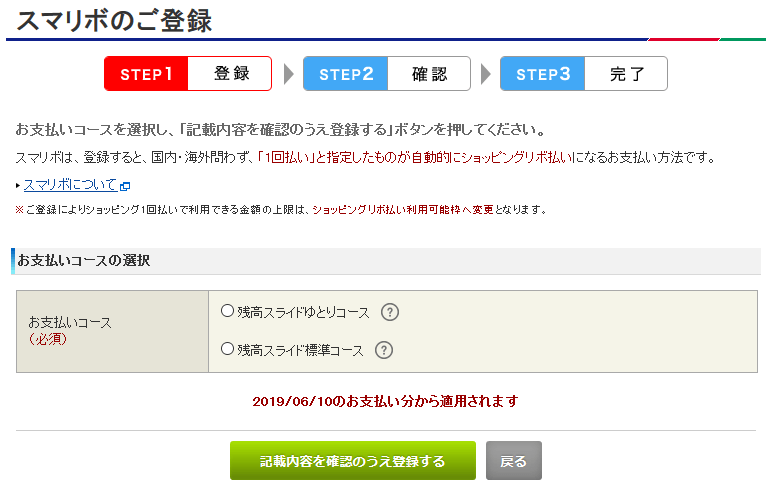Open help icon beside 残高スライド標準コース

click(384, 350)
